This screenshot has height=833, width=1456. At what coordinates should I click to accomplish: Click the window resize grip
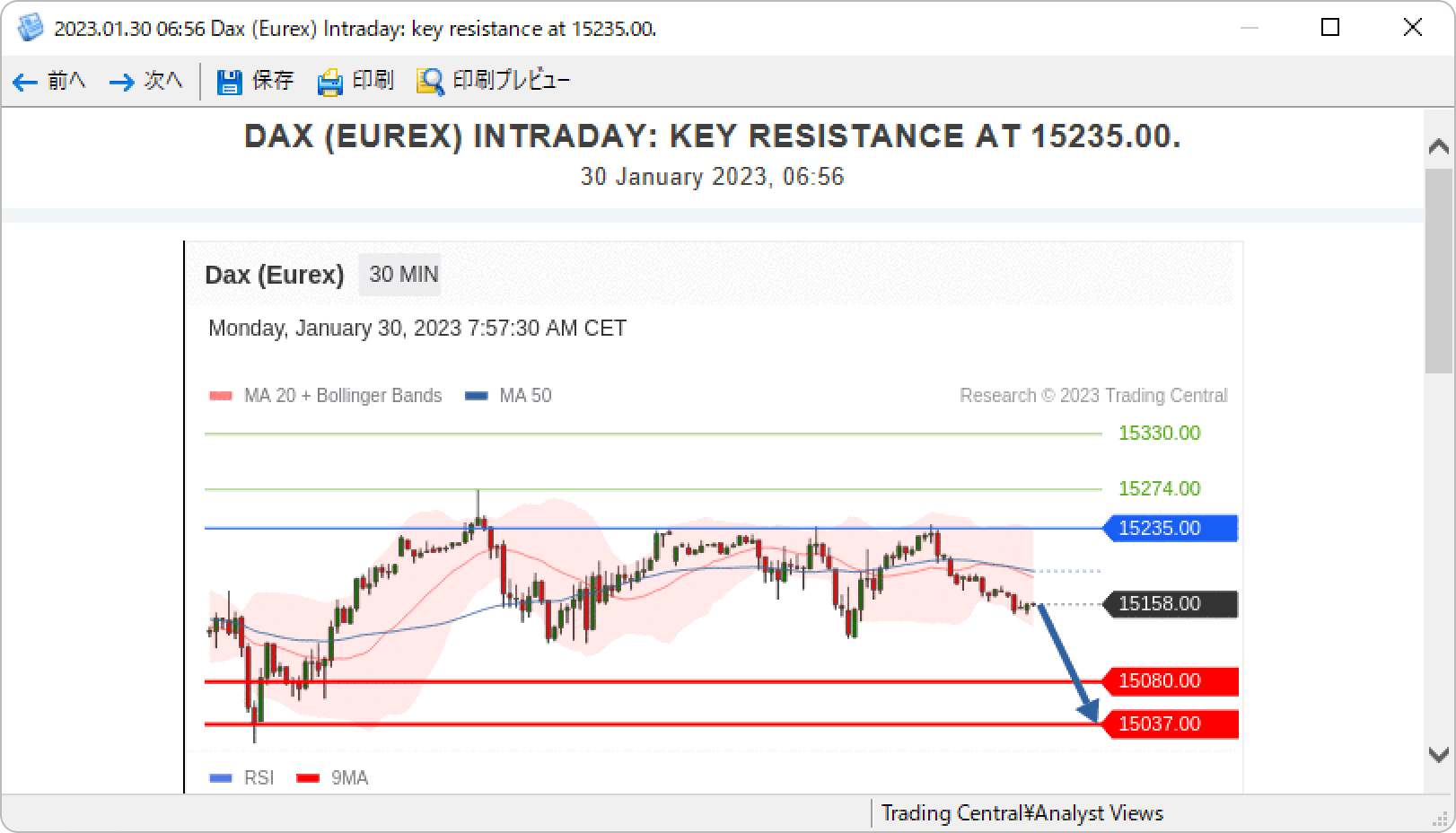[1442, 818]
